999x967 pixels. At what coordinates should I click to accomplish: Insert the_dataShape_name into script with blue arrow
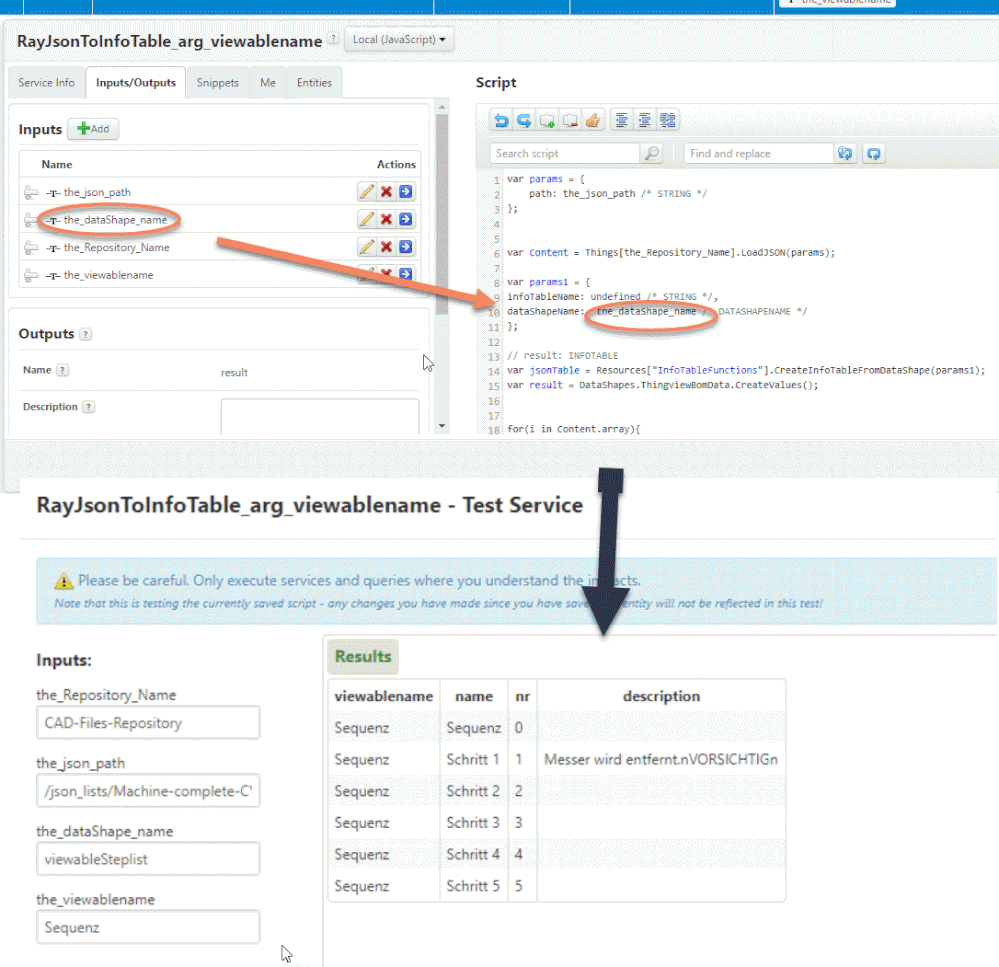pos(406,219)
